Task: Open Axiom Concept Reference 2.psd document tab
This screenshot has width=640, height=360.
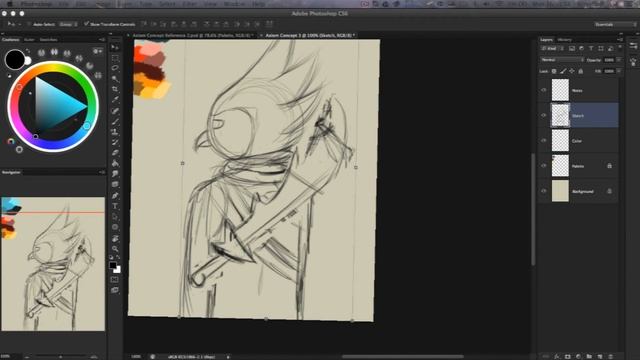Action: coord(193,36)
